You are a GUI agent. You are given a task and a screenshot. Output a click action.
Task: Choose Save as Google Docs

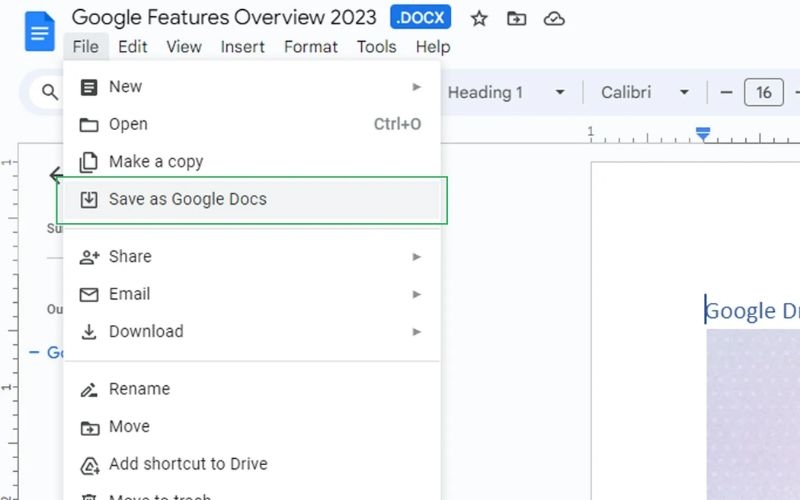tap(252, 199)
